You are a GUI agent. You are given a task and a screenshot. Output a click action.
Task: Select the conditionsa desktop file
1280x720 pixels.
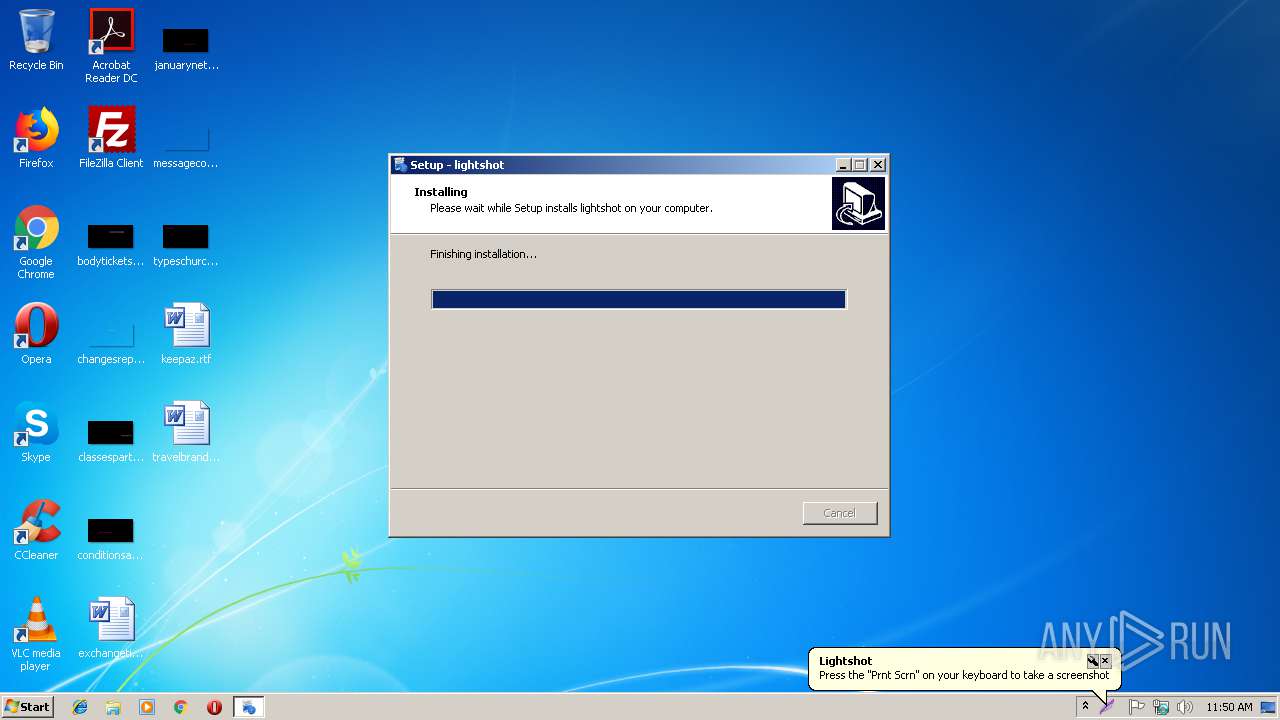point(111,538)
